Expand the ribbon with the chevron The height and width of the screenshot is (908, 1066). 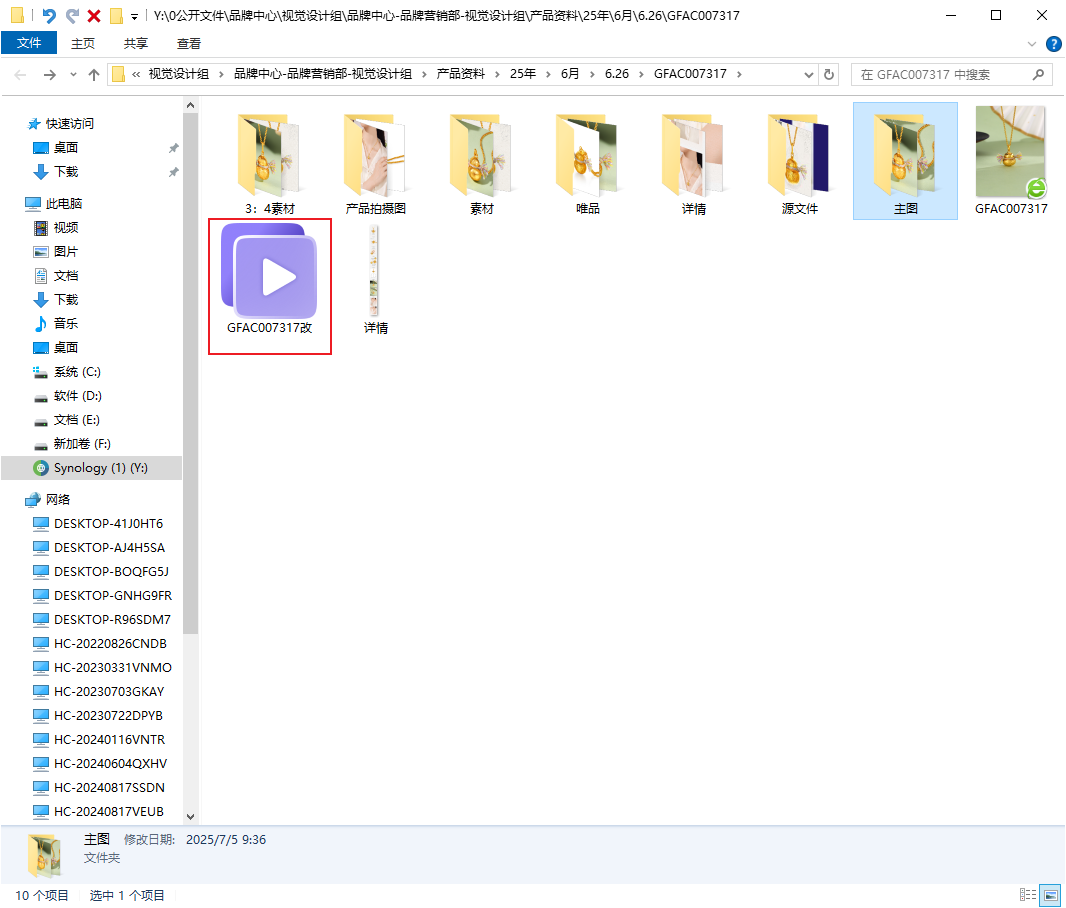tap(1032, 44)
